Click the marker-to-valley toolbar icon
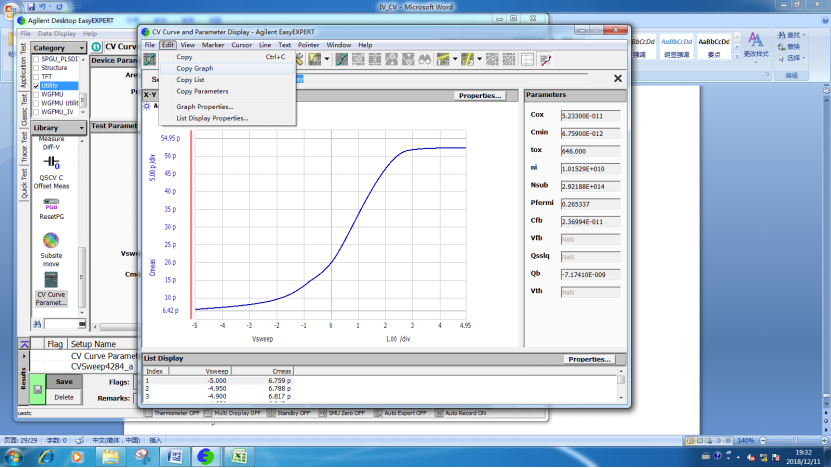The image size is (831, 468). click(408, 59)
